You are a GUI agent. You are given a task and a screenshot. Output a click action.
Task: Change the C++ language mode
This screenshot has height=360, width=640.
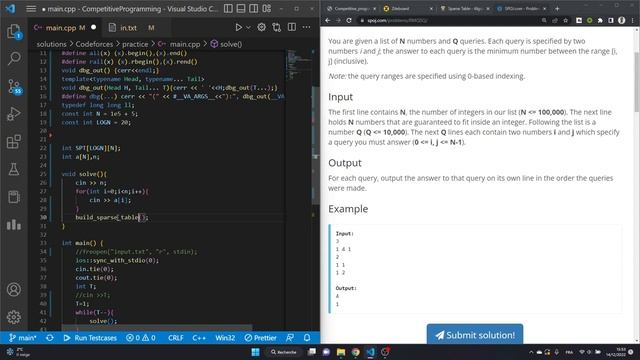click(199, 338)
